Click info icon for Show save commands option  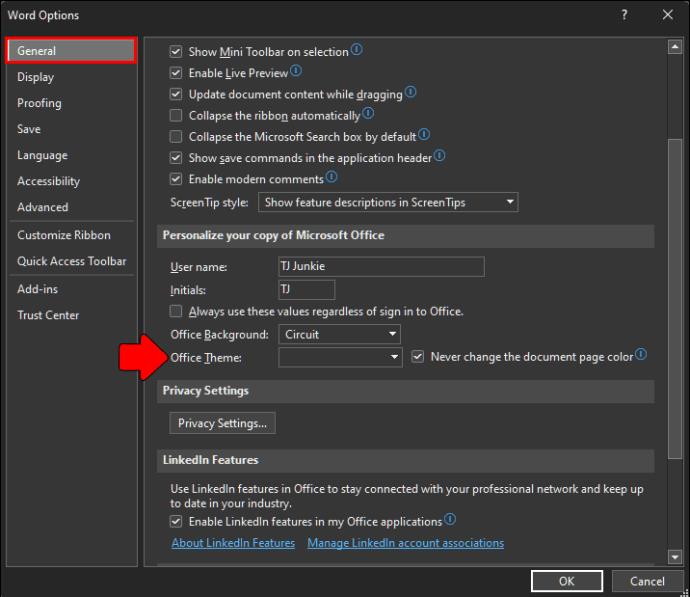click(439, 155)
